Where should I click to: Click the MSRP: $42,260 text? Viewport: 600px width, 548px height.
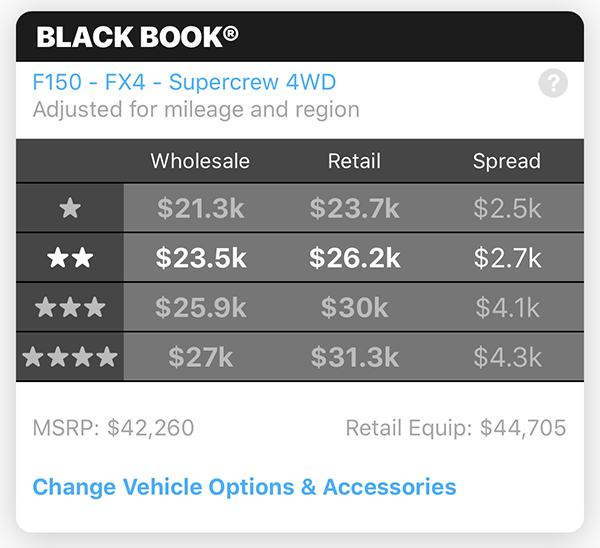[113, 429]
